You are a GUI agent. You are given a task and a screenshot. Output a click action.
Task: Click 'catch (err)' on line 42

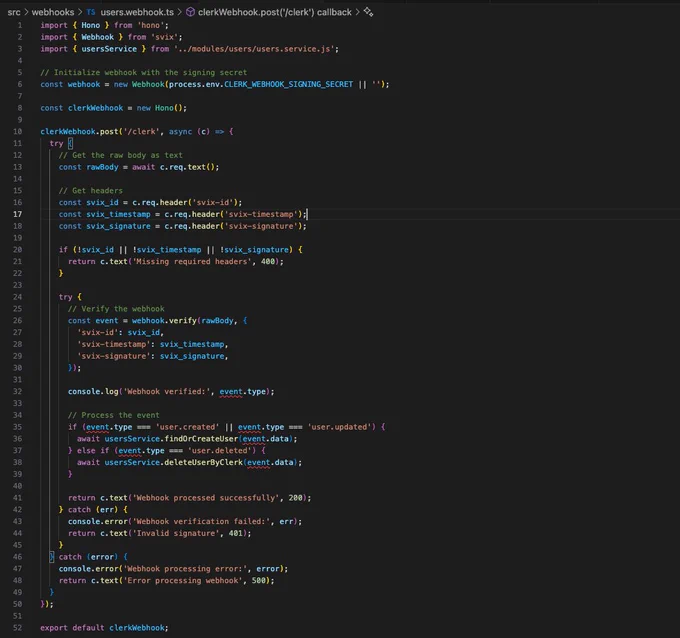(x=93, y=510)
